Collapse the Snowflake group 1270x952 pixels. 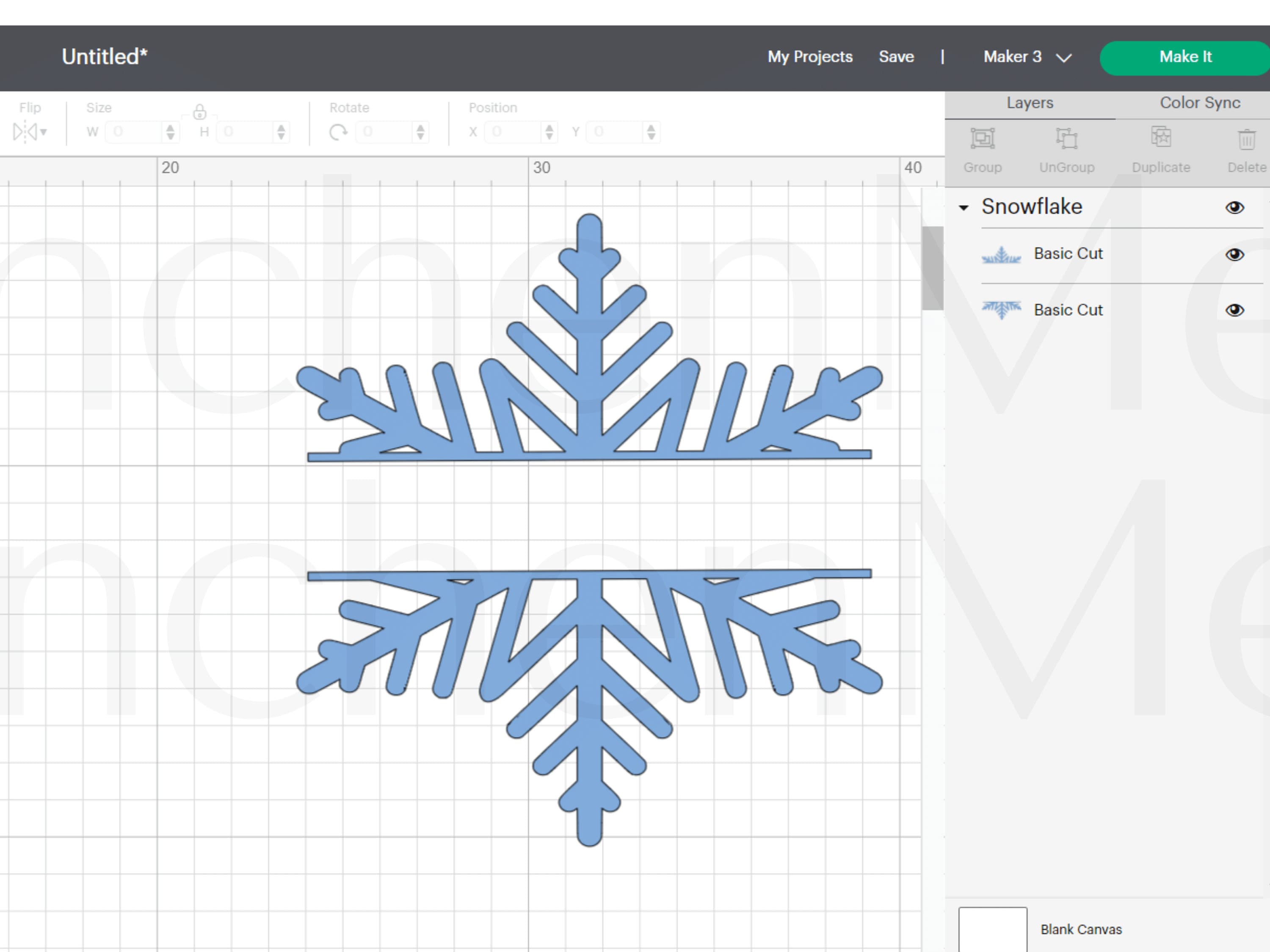[964, 208]
